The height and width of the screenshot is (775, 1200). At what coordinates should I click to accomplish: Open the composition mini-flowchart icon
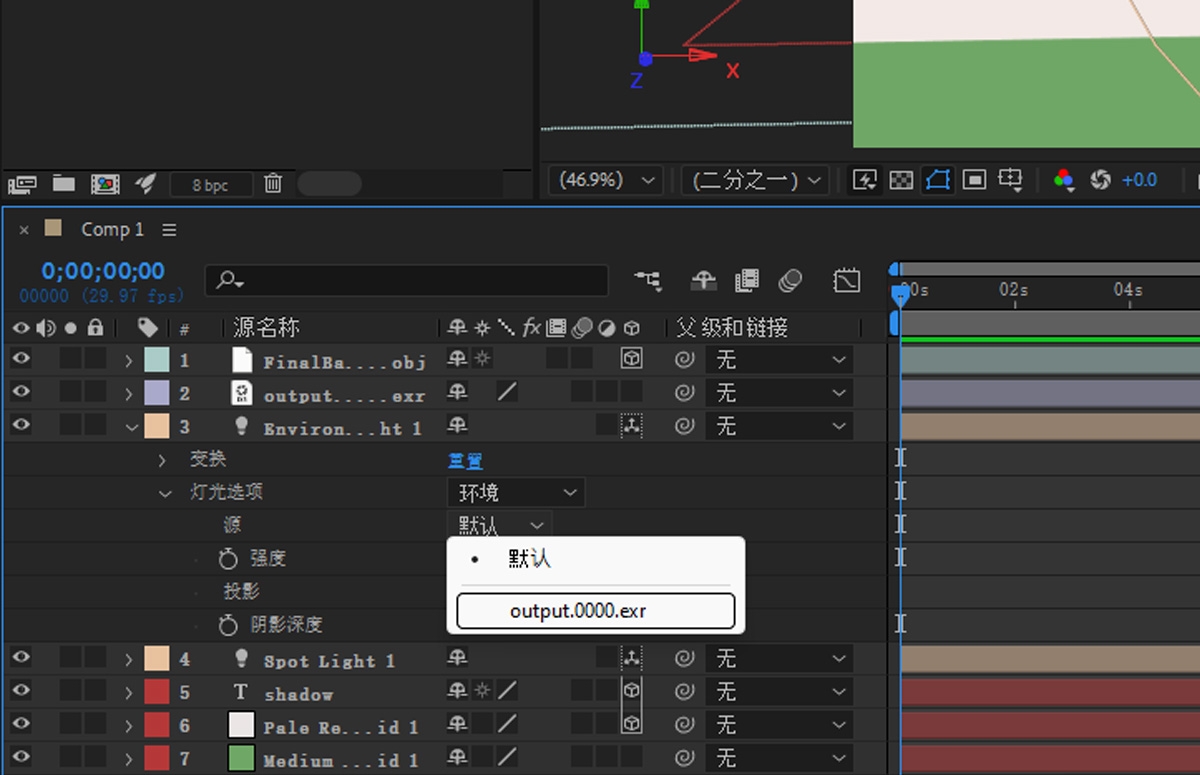tap(648, 281)
